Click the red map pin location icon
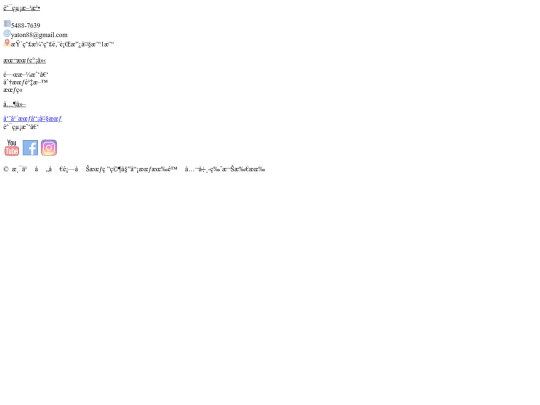The width and height of the screenshot is (540, 405). (x=7, y=43)
